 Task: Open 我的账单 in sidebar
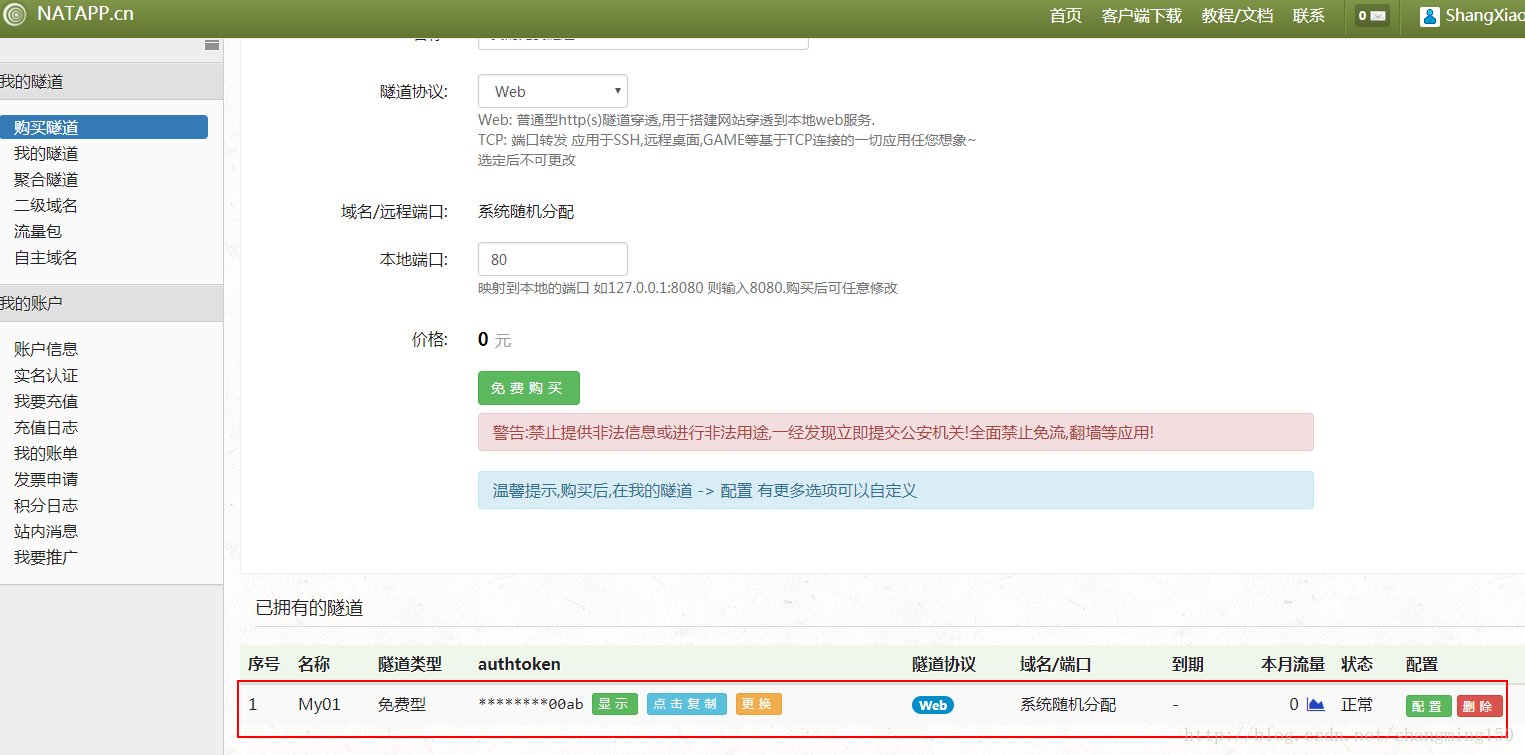pos(46,453)
